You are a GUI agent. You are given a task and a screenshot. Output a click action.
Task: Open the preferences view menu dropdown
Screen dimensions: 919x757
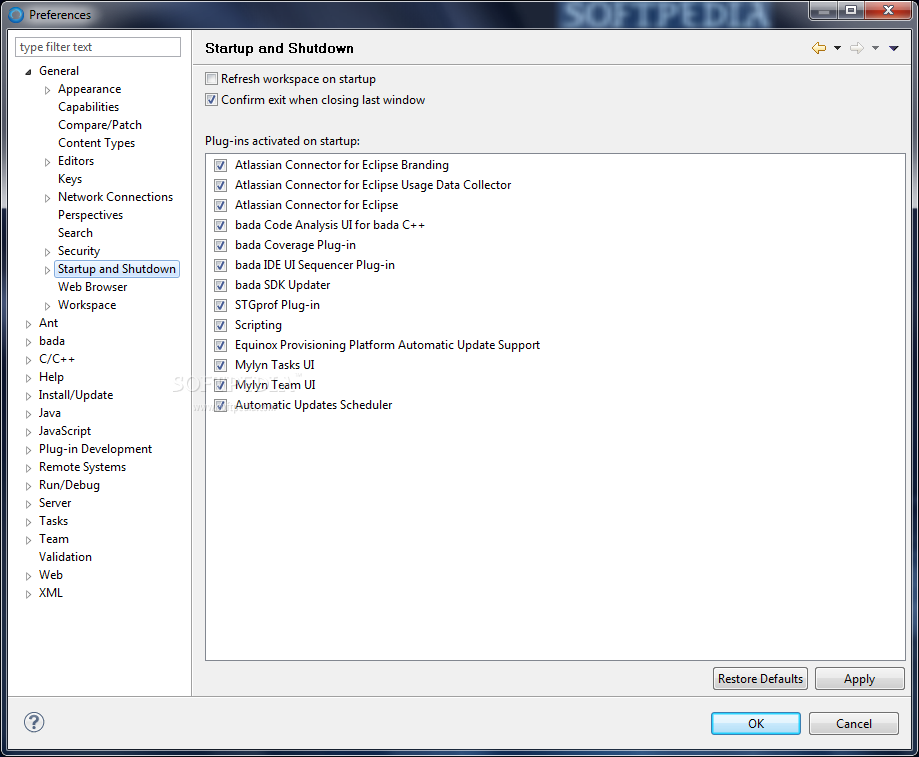[x=894, y=48]
